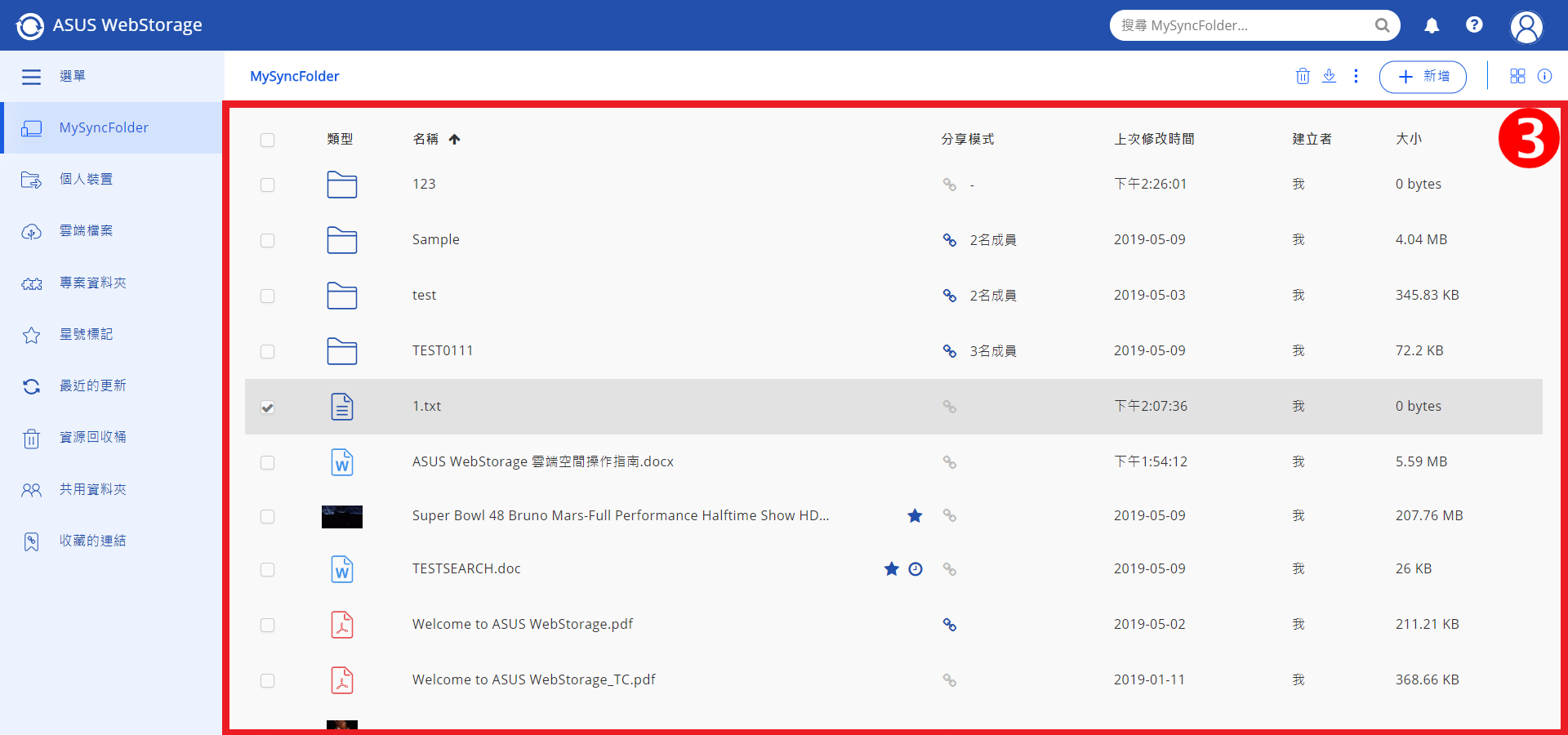The image size is (1568, 735).
Task: Click the 207.76 MB size value
Action: (1429, 516)
